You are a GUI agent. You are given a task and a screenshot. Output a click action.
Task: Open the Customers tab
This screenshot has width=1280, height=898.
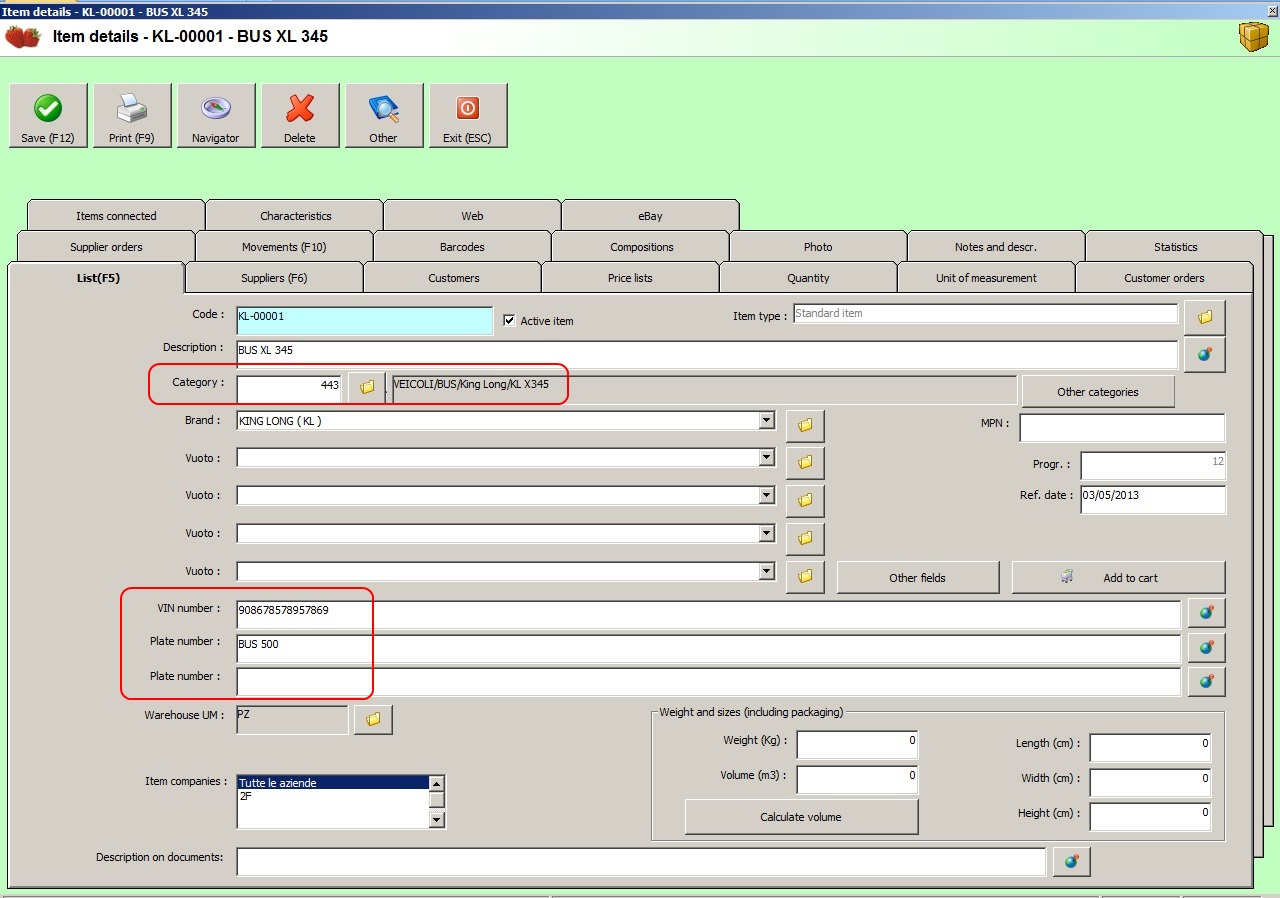pyautogui.click(x=453, y=278)
